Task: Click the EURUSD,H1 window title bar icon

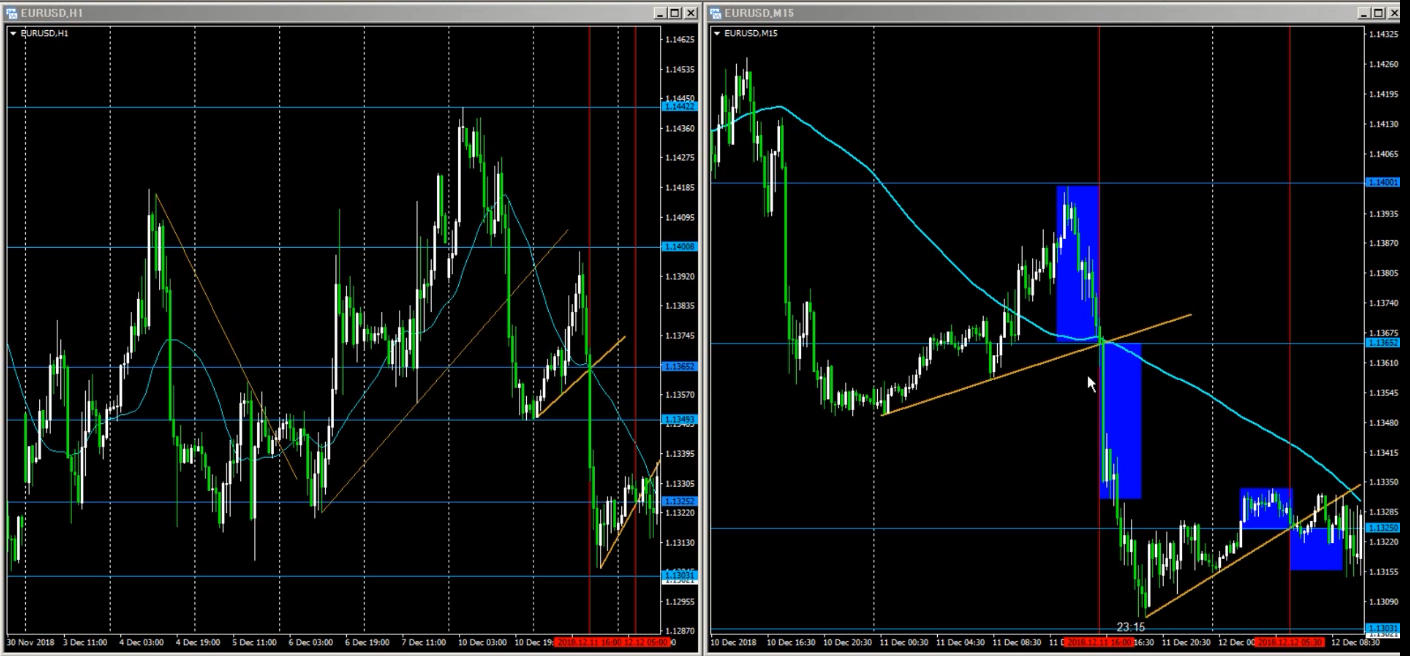Action: click(13, 13)
